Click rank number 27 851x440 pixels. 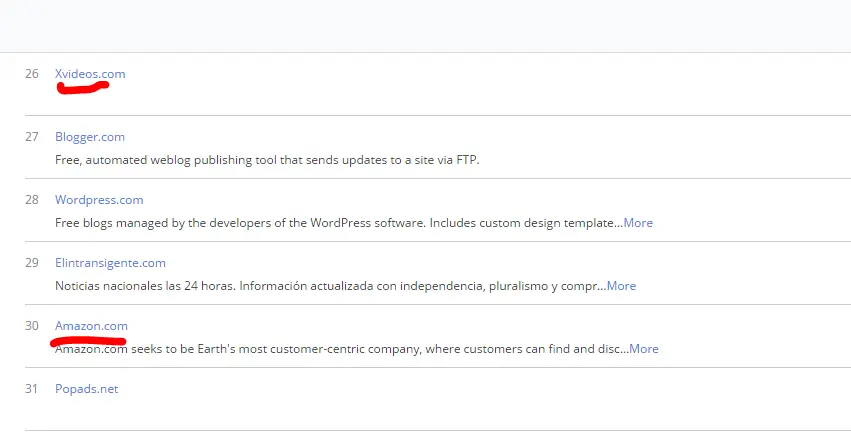[32, 137]
